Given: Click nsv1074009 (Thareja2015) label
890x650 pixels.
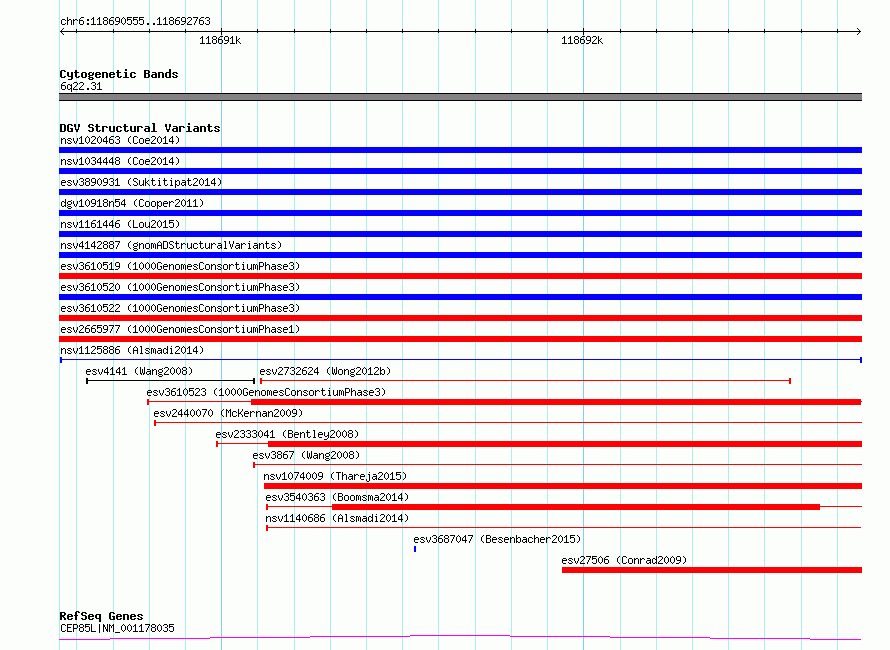Looking at the screenshot, I should (335, 476).
